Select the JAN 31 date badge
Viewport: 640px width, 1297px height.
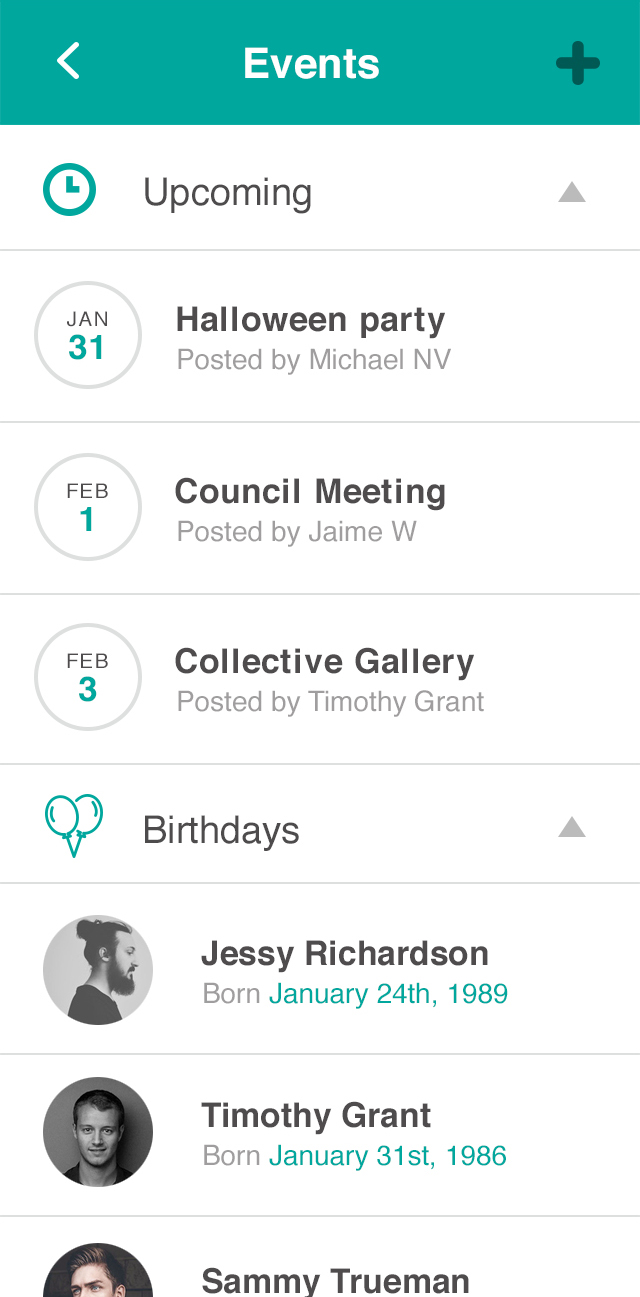tap(88, 336)
